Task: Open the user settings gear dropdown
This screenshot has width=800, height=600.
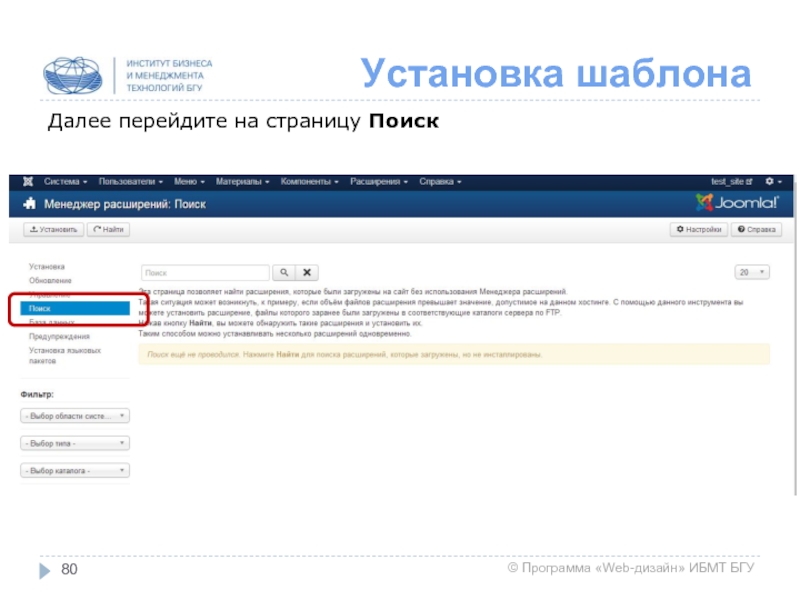Action: pos(773,182)
